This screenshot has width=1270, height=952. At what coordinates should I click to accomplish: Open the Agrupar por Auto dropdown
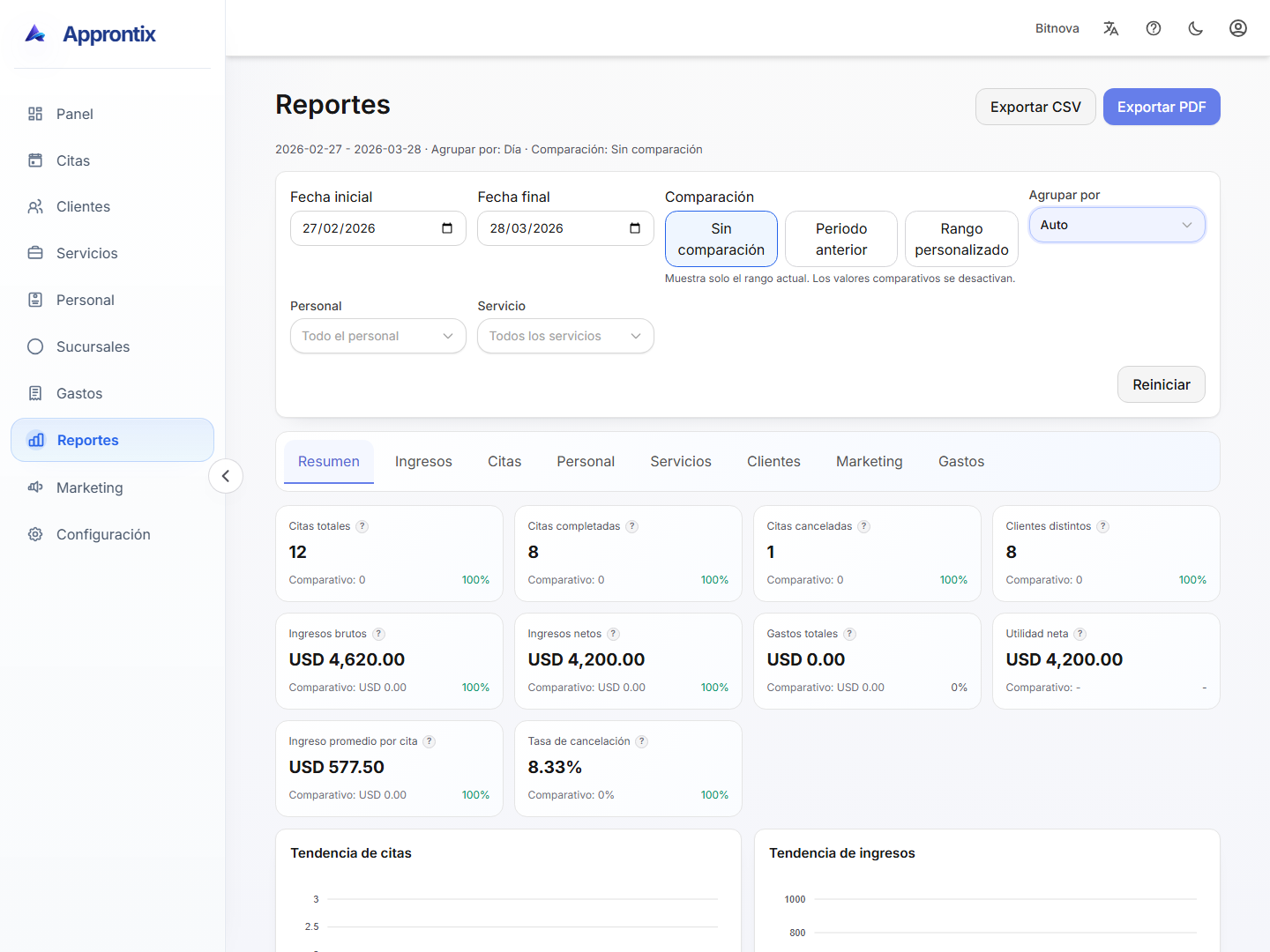(1117, 225)
